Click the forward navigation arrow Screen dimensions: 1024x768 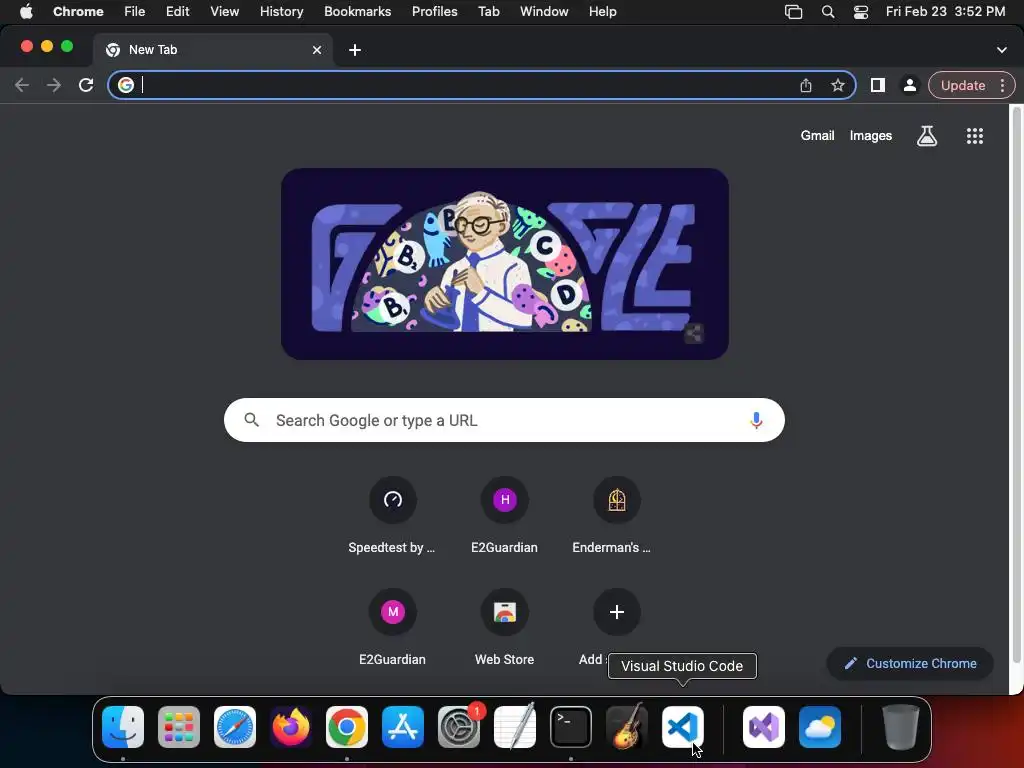pos(54,86)
